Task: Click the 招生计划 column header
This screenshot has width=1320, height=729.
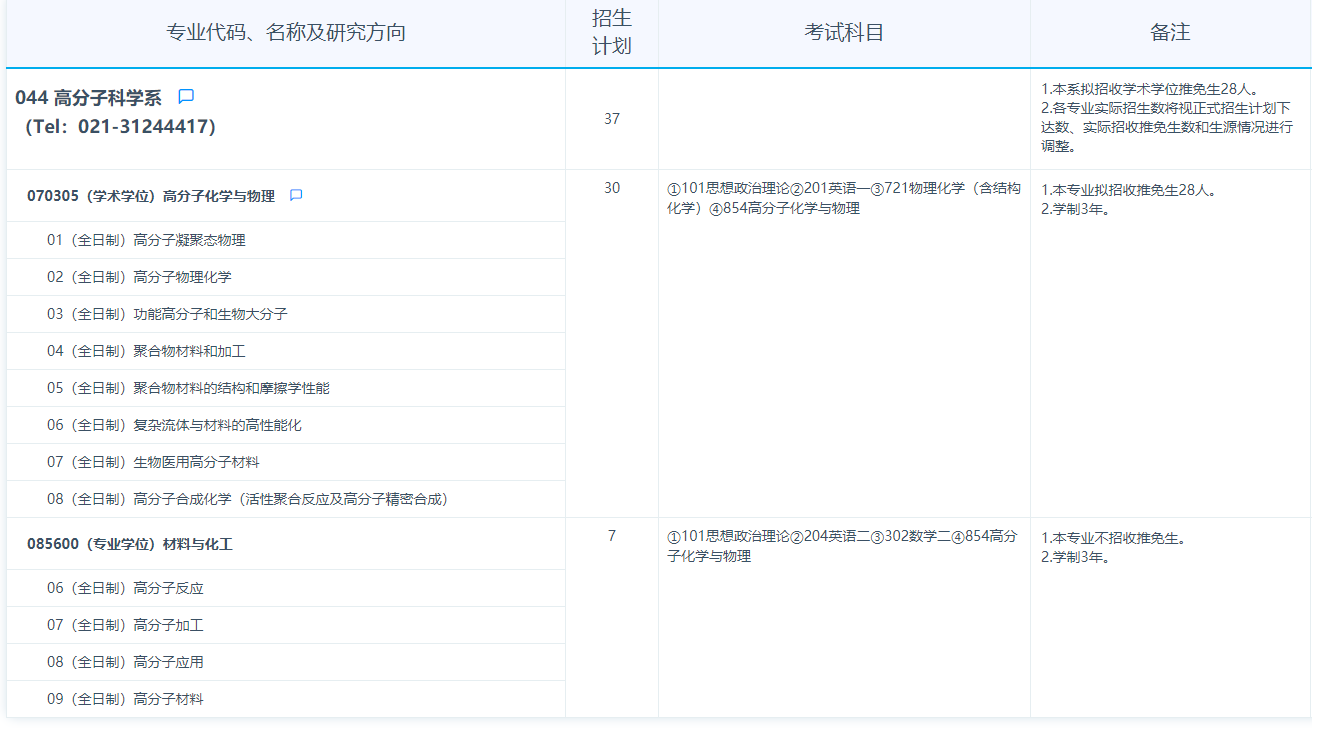Action: coord(612,32)
